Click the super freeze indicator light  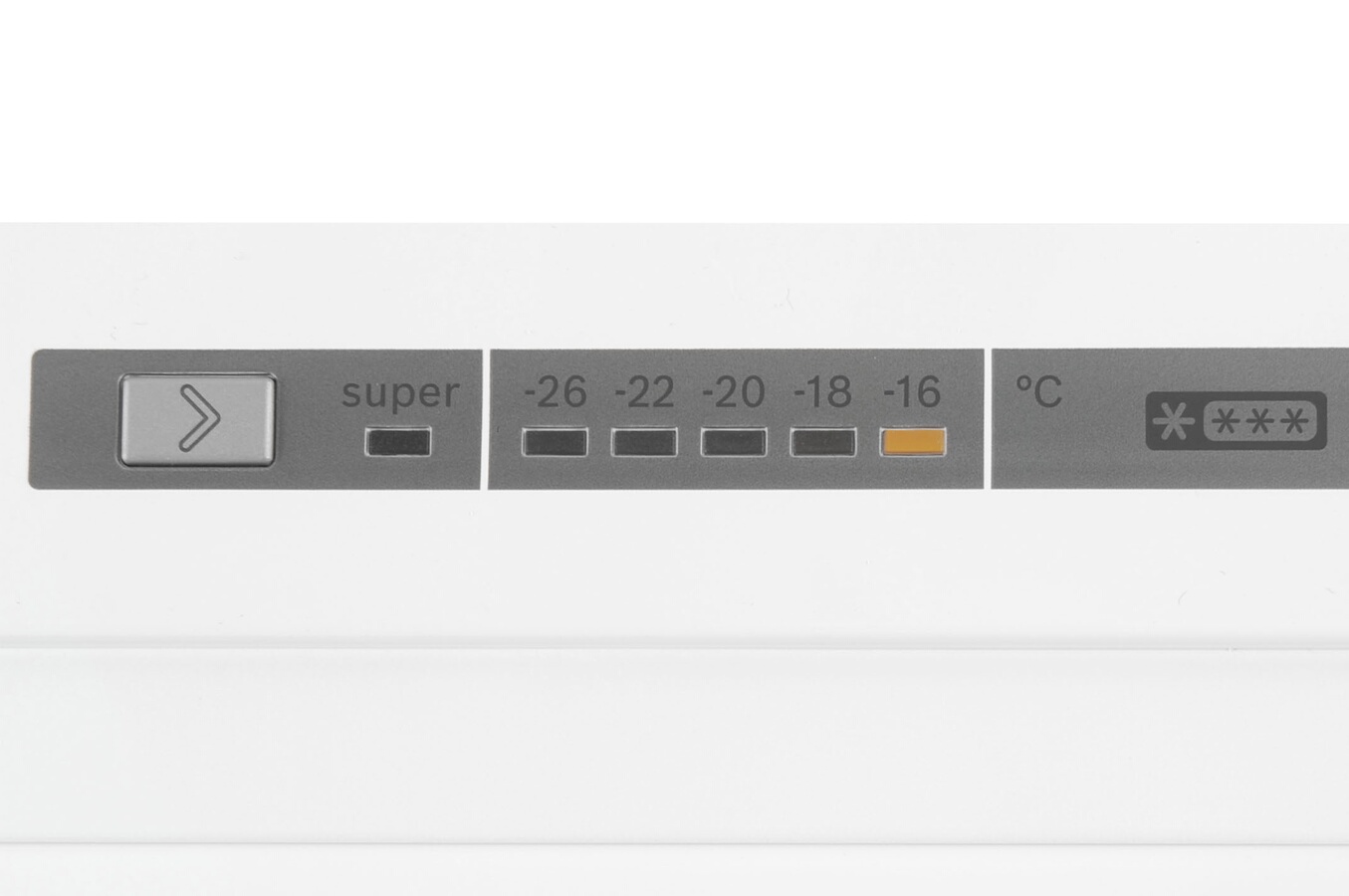[x=398, y=442]
